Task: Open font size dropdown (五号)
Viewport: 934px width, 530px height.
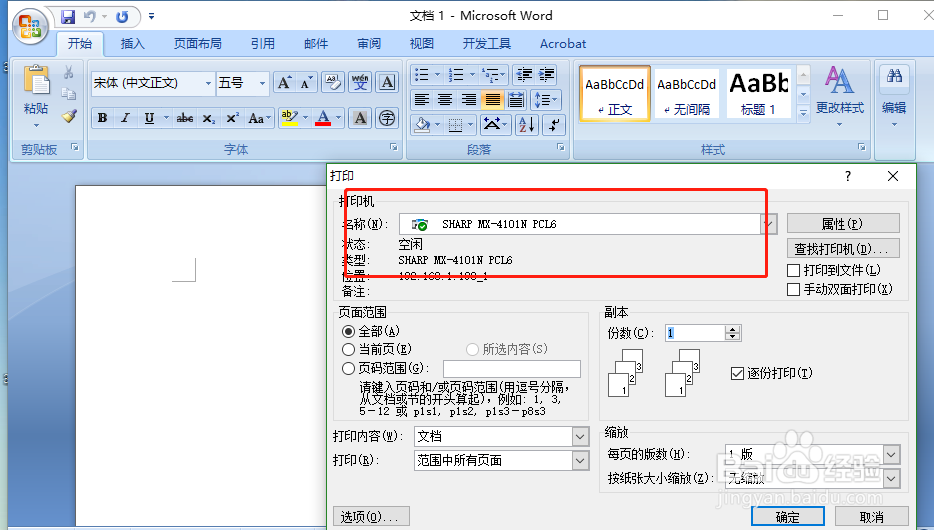Action: point(262,83)
